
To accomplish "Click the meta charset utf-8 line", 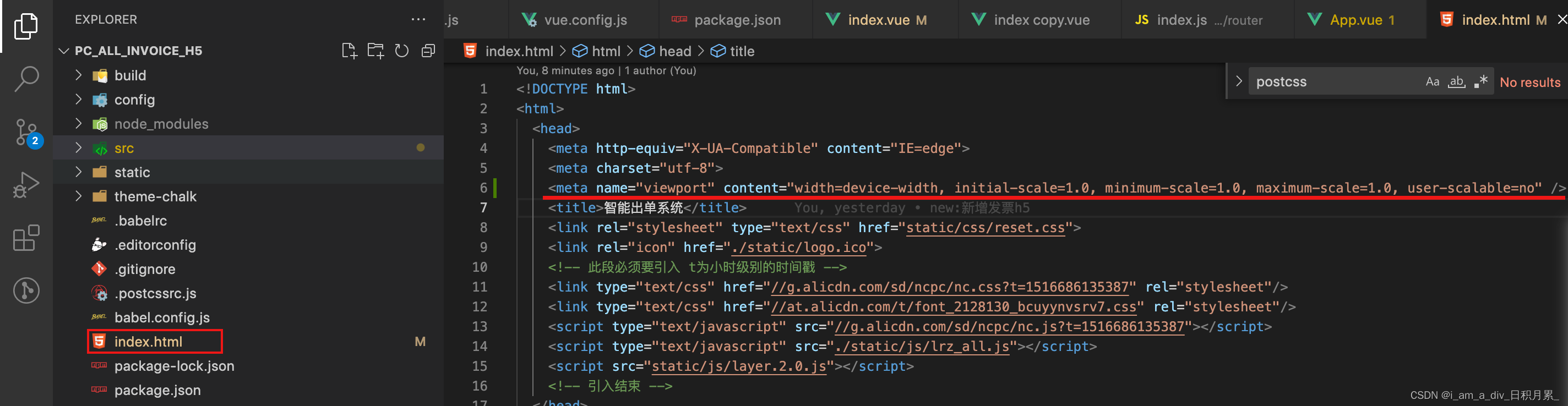I will 635,168.
